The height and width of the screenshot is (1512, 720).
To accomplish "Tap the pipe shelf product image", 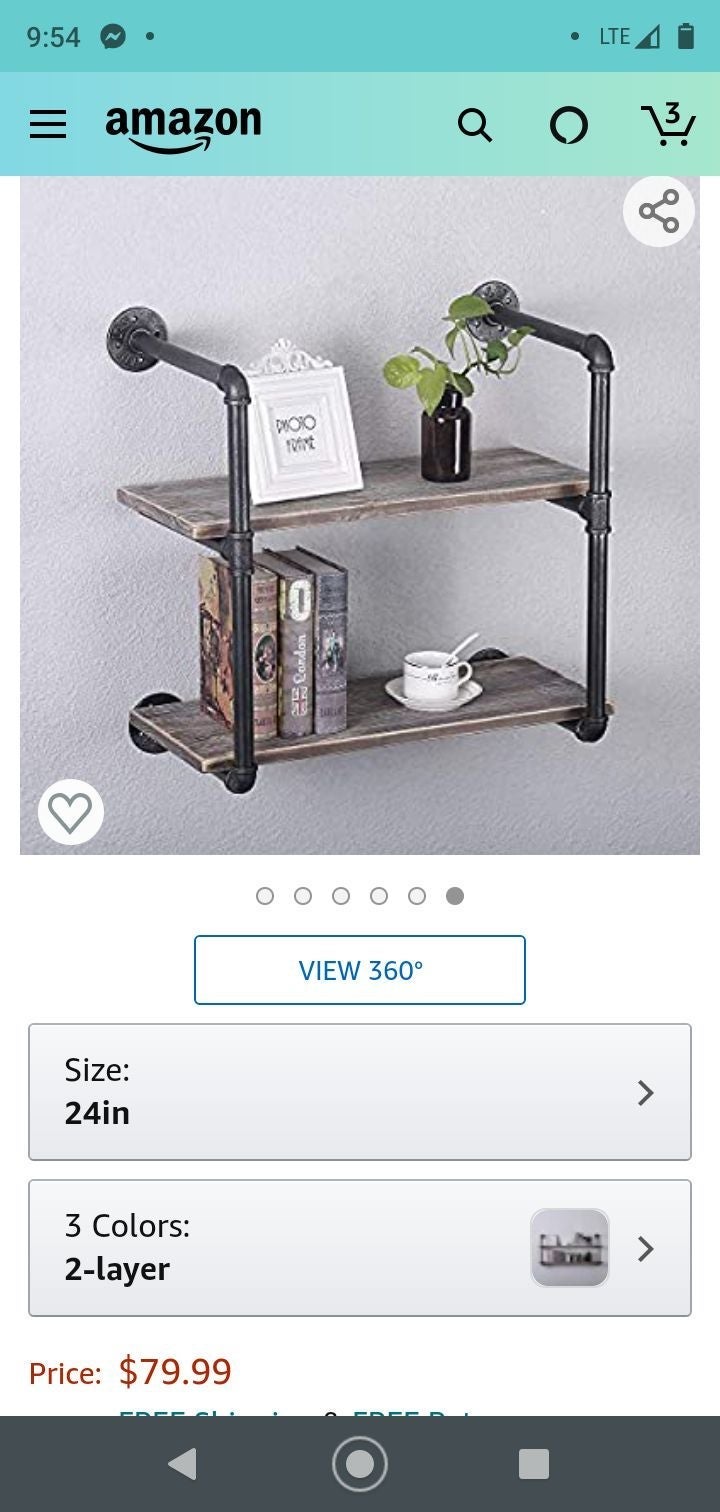I will 360,515.
